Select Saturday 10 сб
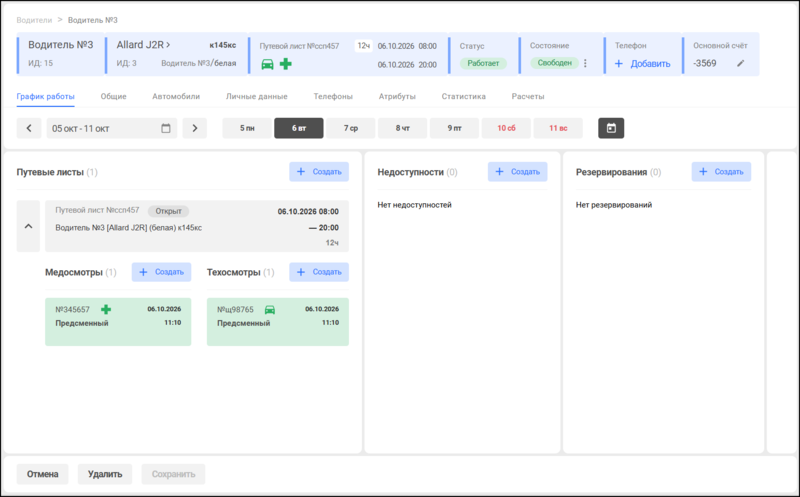This screenshot has width=800, height=497. point(506,128)
